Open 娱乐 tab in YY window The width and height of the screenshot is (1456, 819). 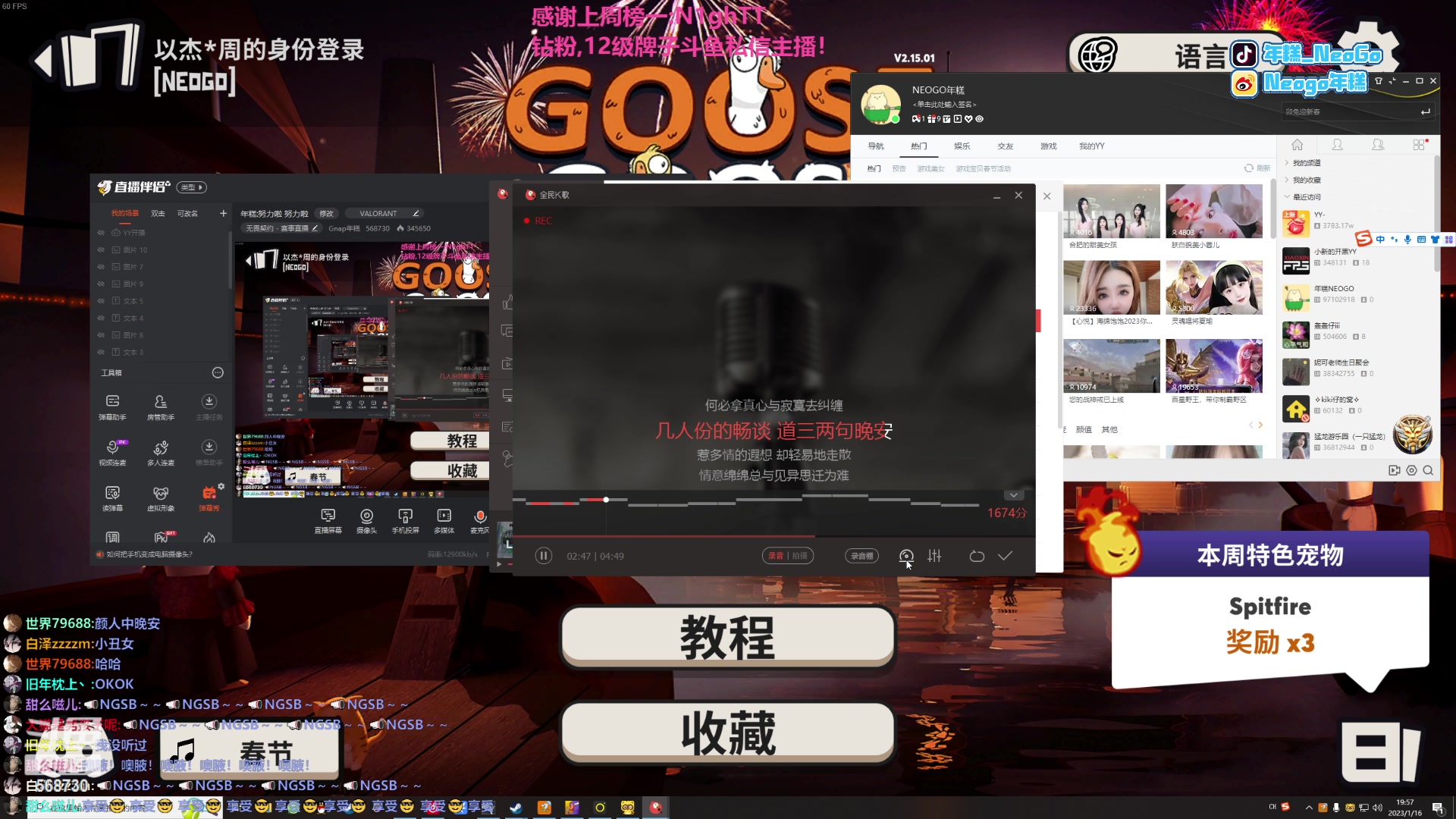pos(962,146)
